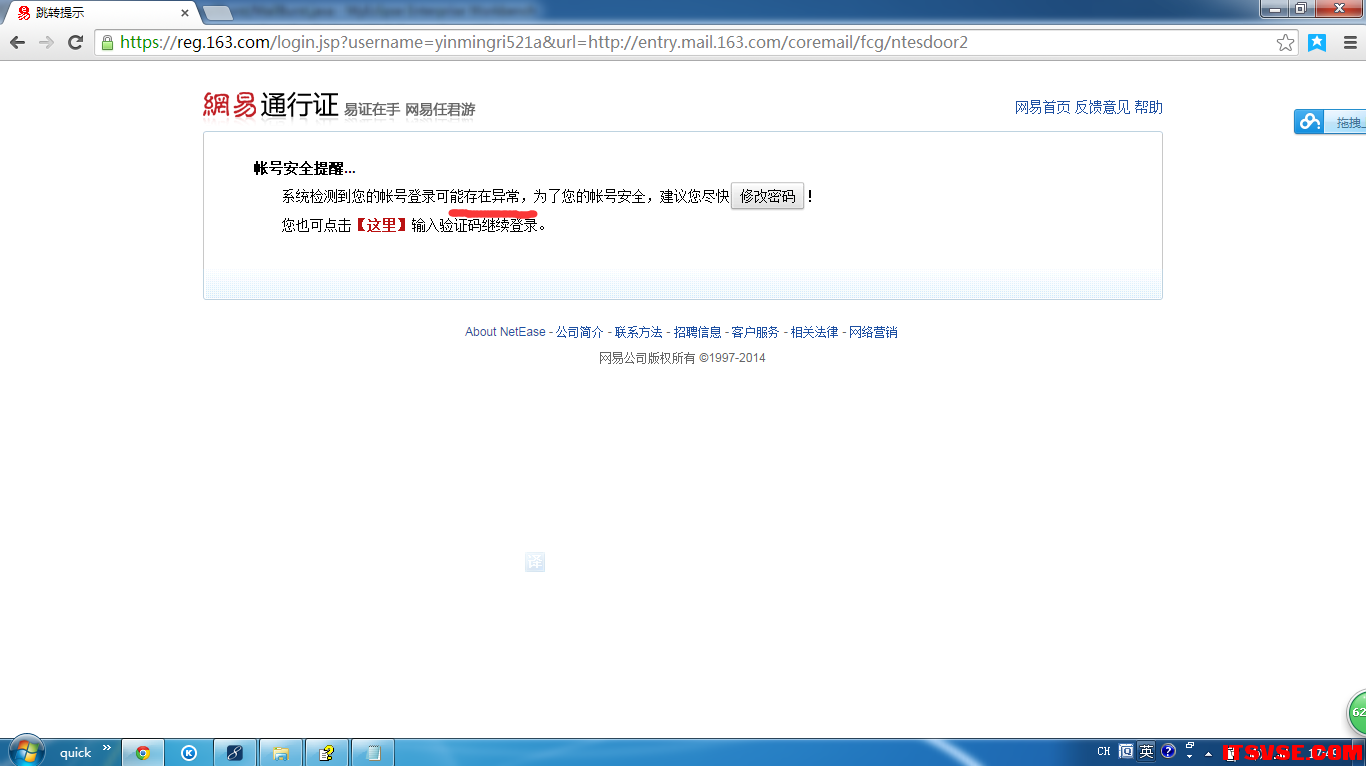Open the 反馈意见 link
This screenshot has width=1366, height=766.
click(x=1102, y=107)
